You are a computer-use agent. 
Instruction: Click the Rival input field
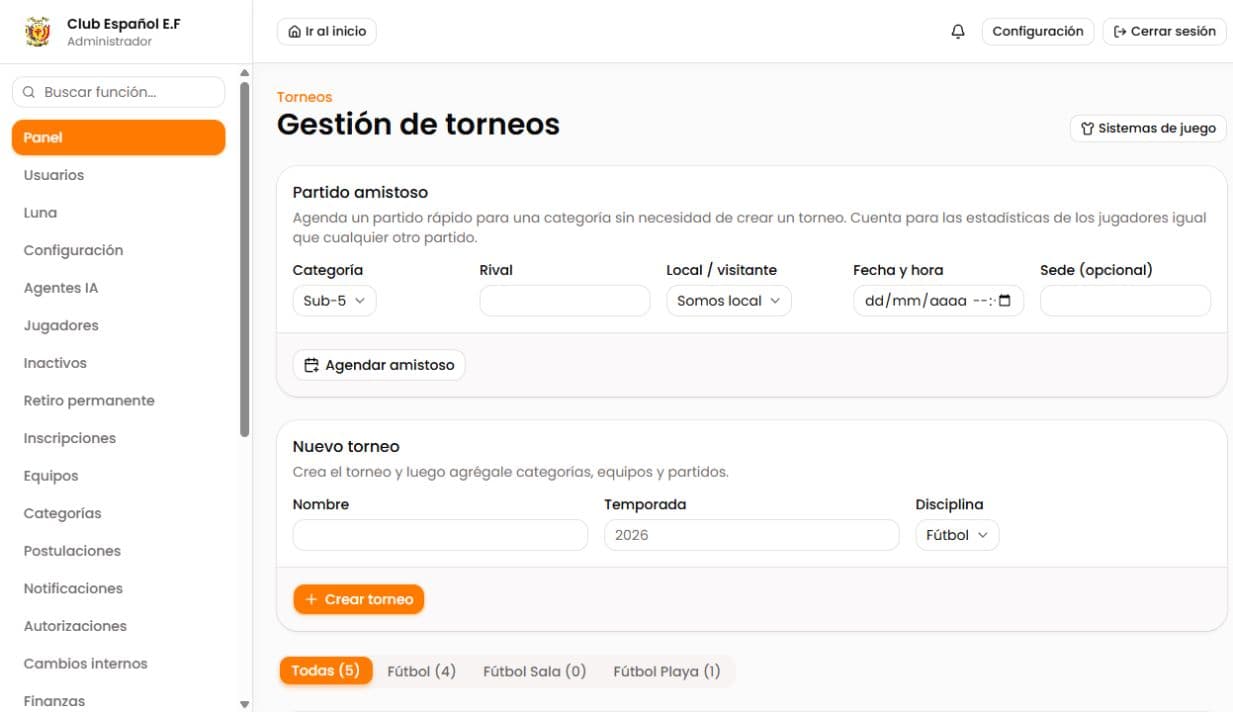click(565, 301)
